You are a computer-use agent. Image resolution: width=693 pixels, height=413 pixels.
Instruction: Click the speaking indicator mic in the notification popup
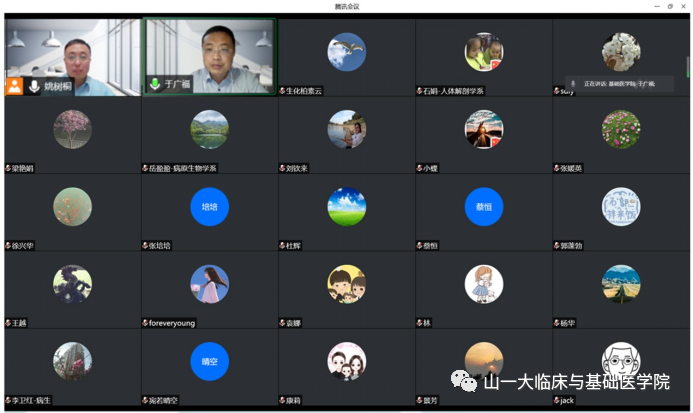[x=572, y=84]
